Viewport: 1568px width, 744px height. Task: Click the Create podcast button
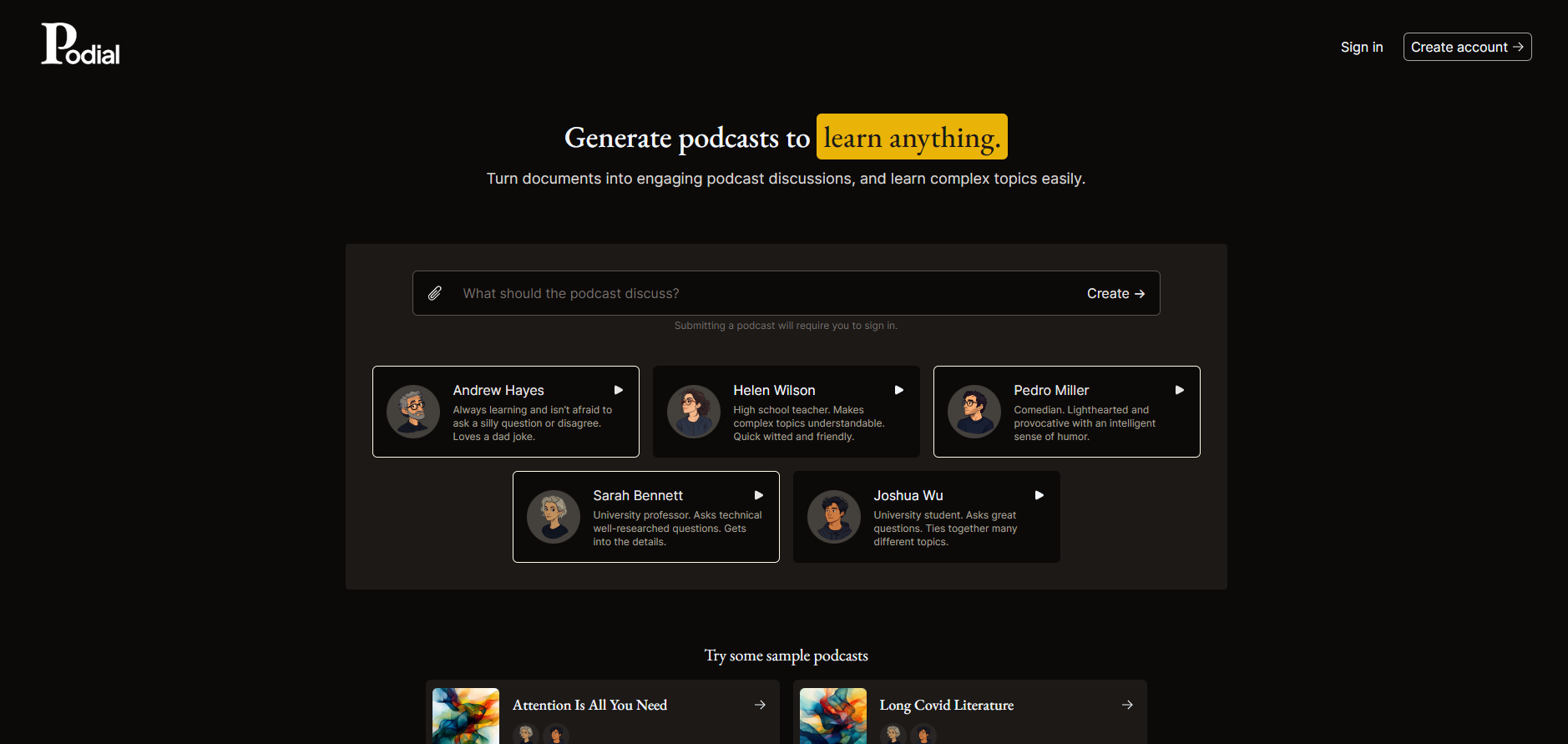point(1115,293)
